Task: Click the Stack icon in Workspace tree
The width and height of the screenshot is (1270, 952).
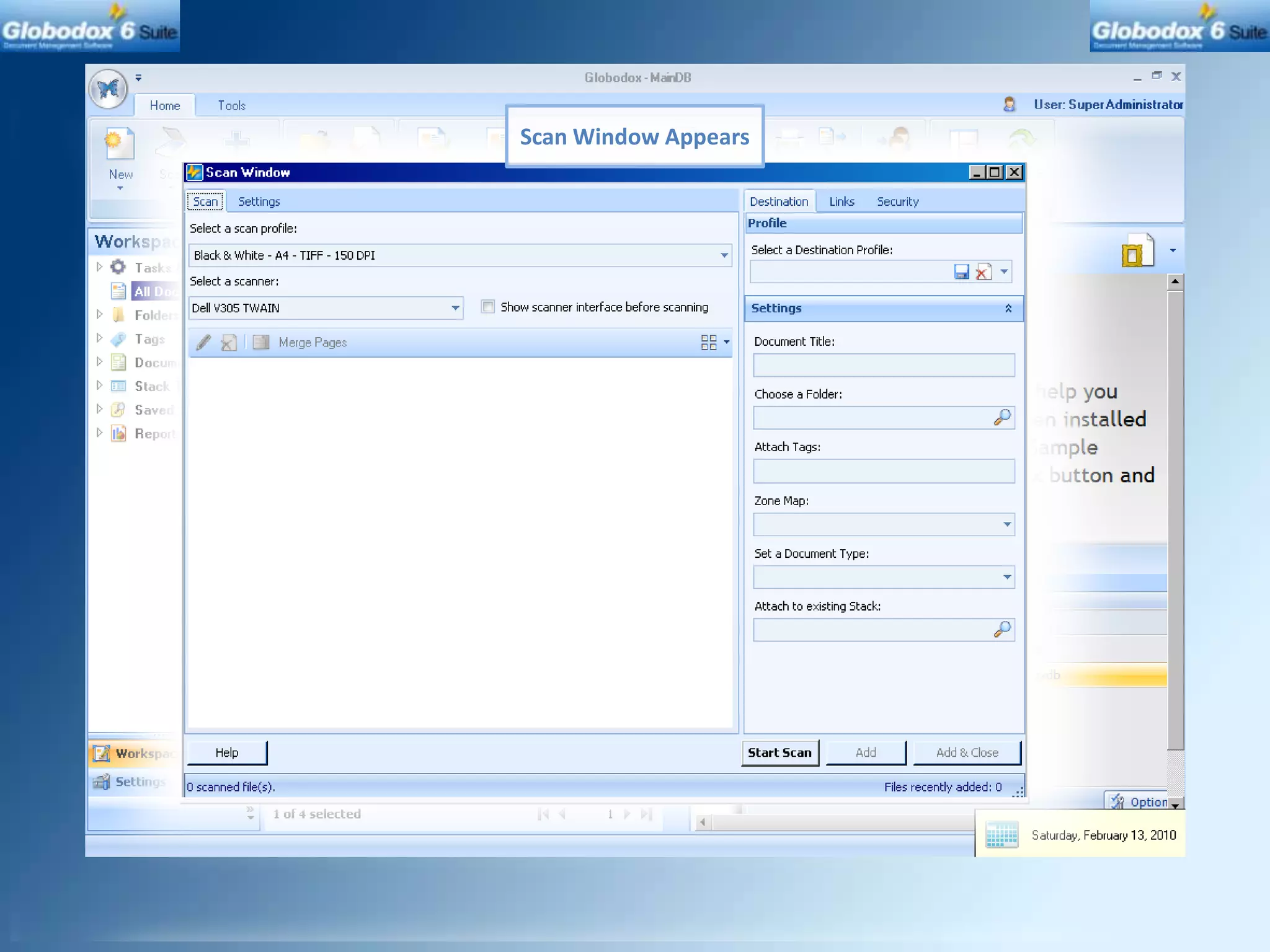Action: [x=118, y=386]
